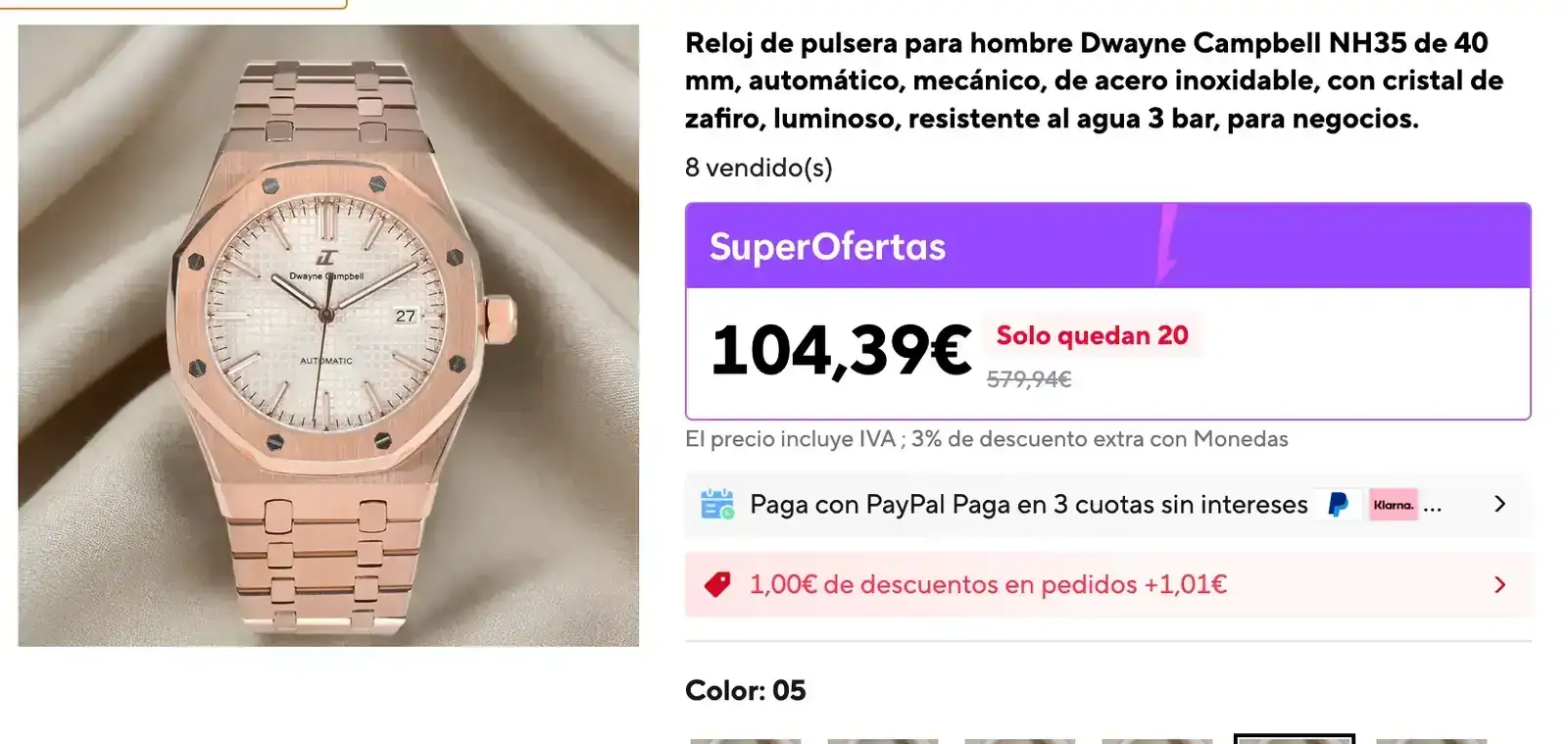Click the crossed-out 579,94€ original price
This screenshot has width=1568, height=744.
coord(1029,379)
